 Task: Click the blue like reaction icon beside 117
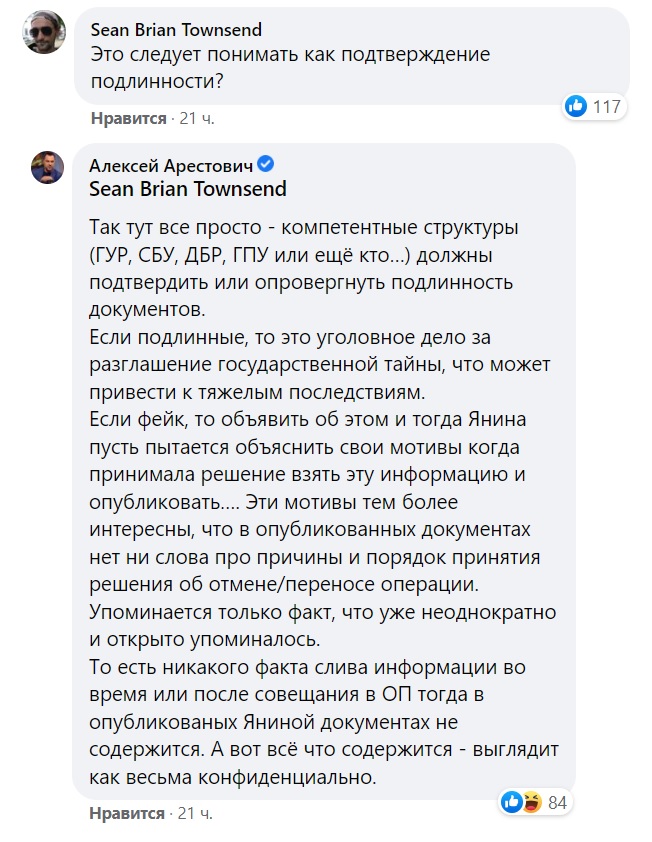[576, 106]
